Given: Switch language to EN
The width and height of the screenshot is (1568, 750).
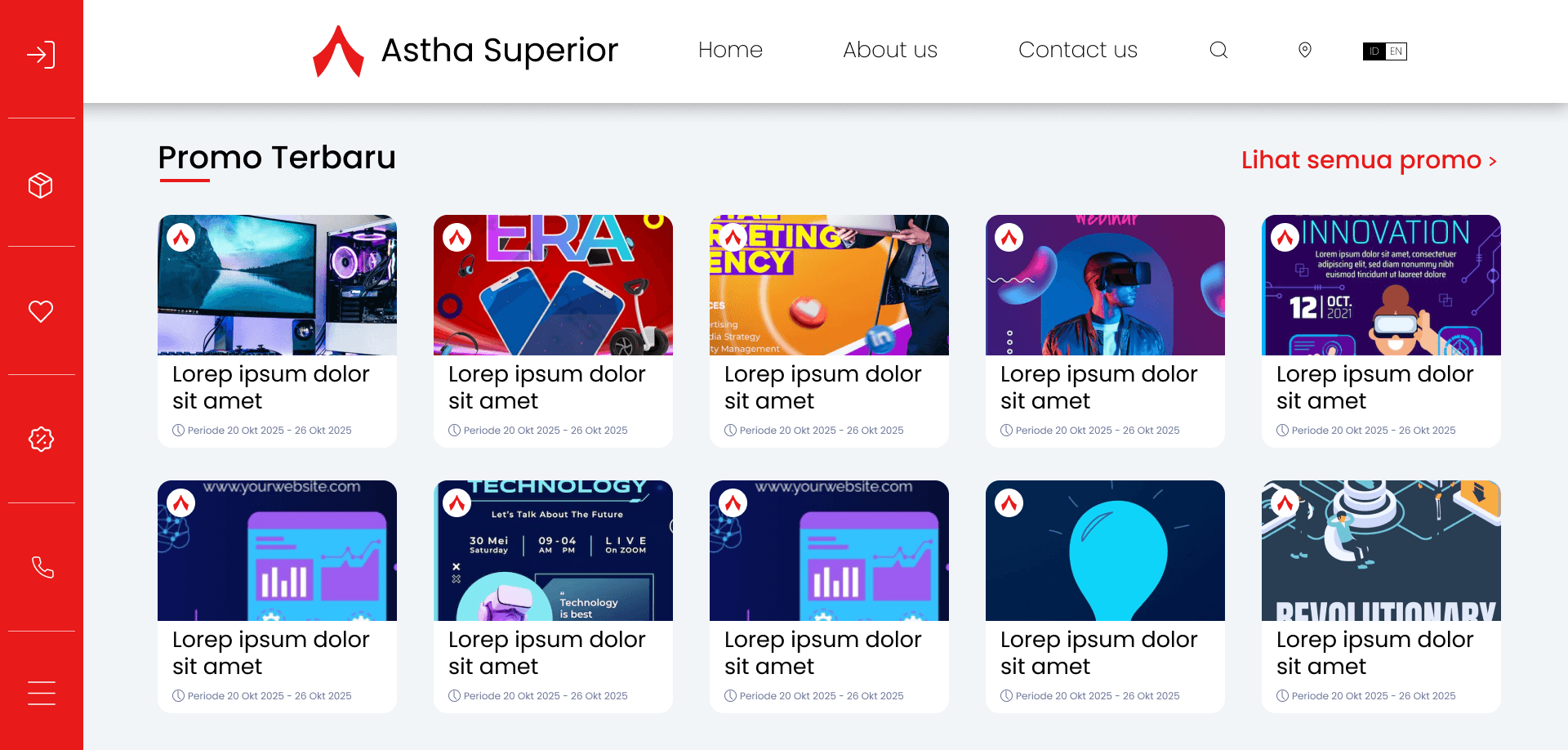Looking at the screenshot, I should [x=1396, y=51].
